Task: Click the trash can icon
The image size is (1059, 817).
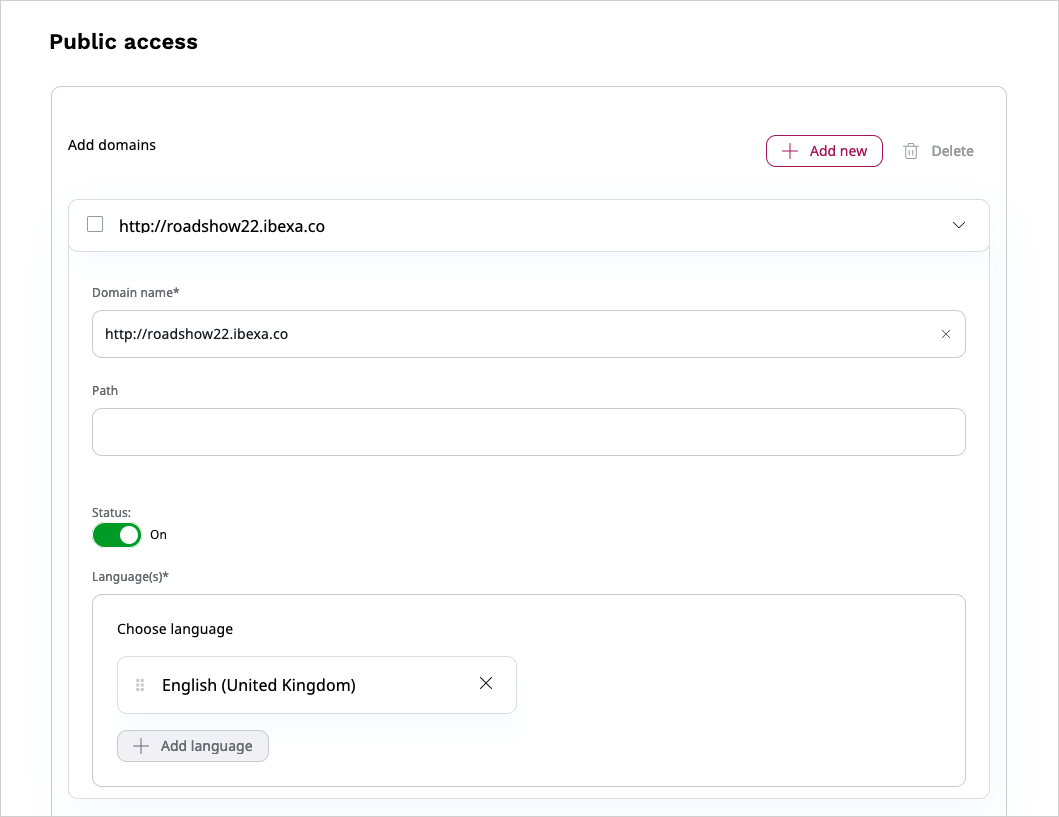Action: click(911, 151)
